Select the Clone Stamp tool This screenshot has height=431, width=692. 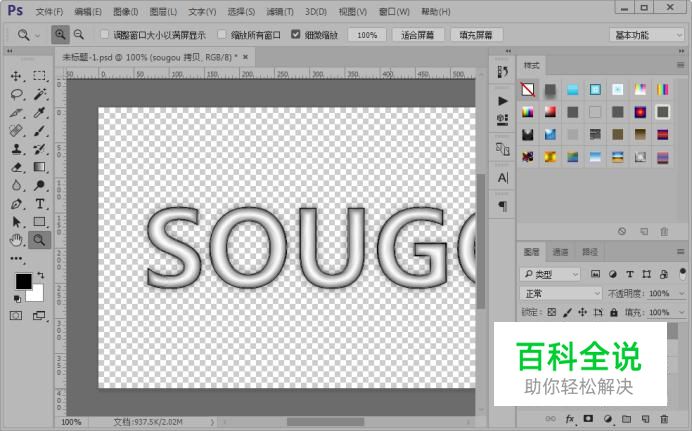(16, 149)
